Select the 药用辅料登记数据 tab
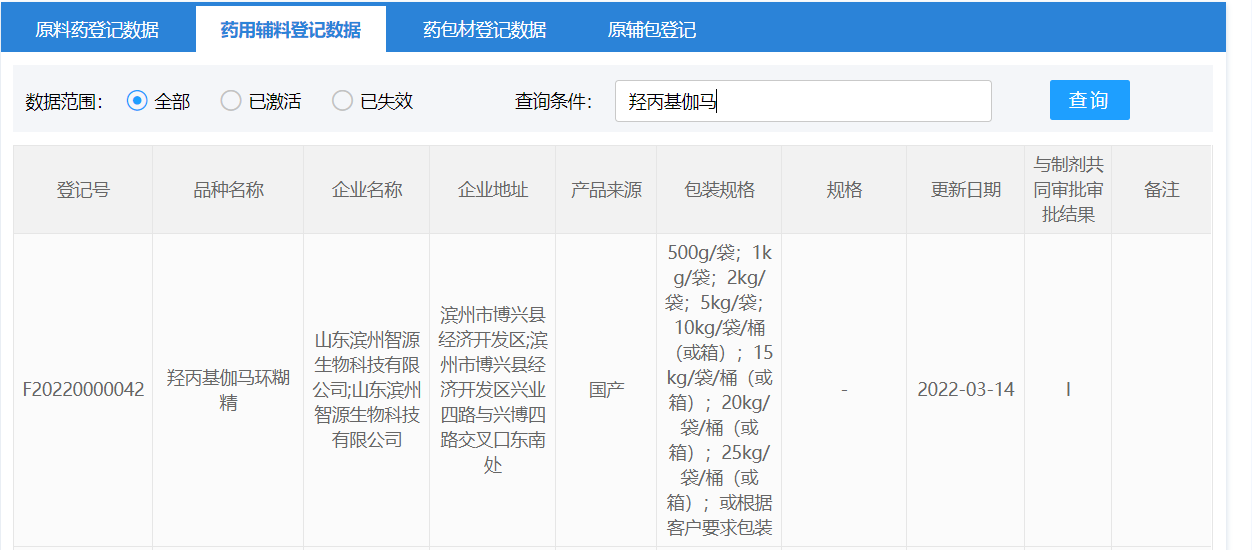The image size is (1252, 550). (x=291, y=30)
